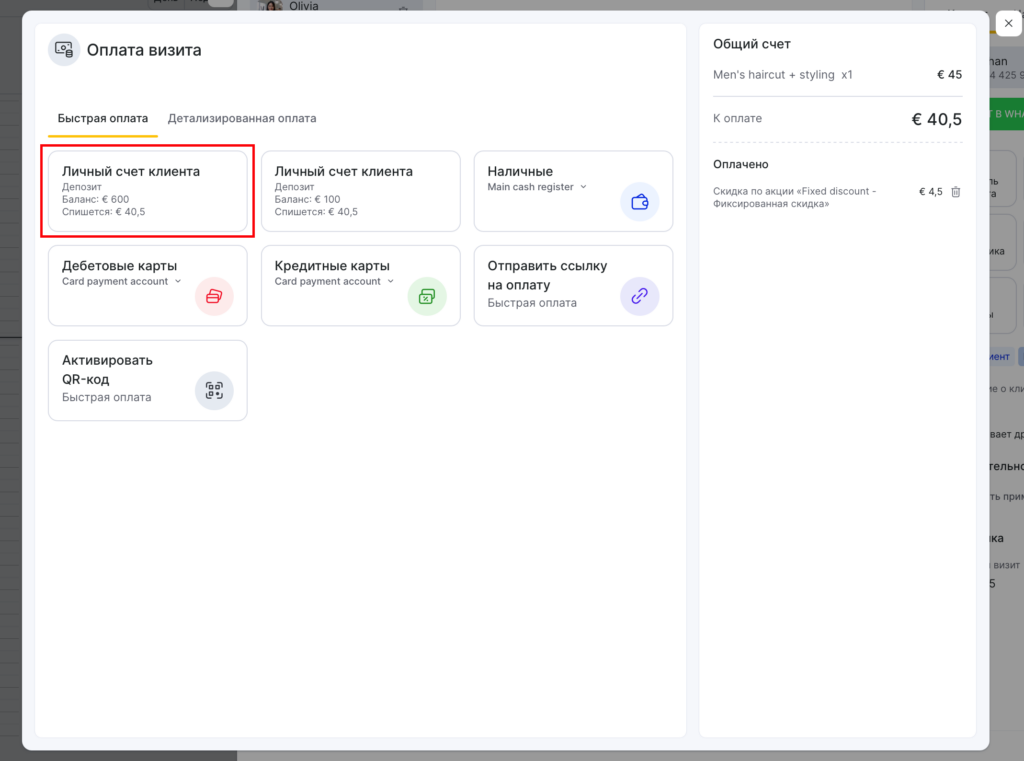
Task: Click the red debit cards icon
Action: (214, 296)
